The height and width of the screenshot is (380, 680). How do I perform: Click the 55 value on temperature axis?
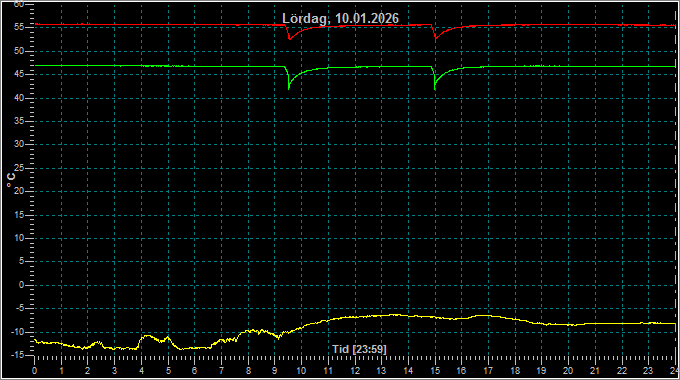[x=18, y=27]
